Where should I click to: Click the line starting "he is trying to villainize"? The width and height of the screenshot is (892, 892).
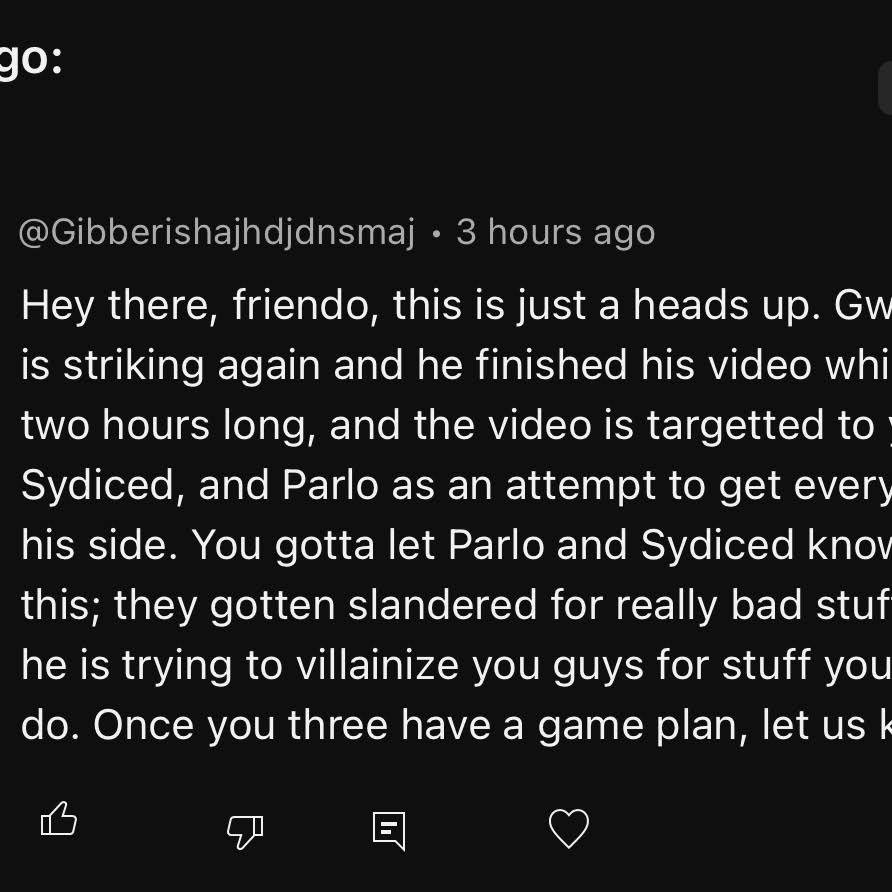click(456, 664)
